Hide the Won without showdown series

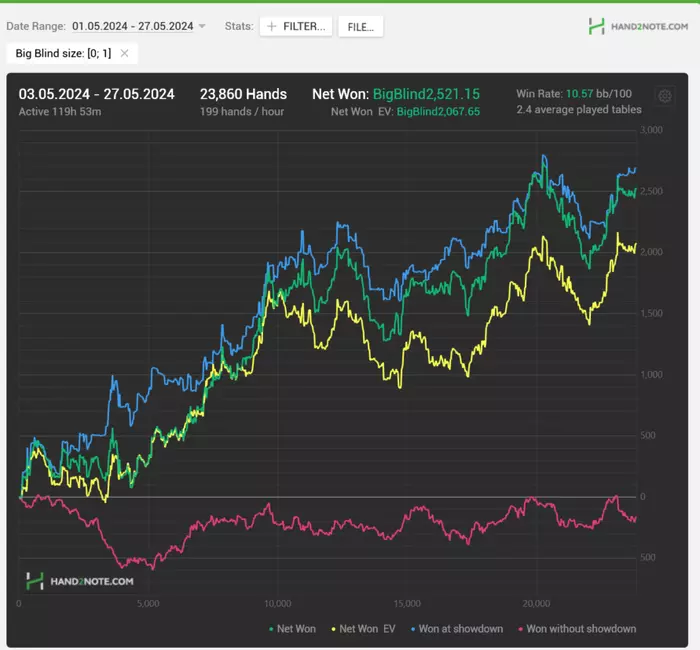pyautogui.click(x=580, y=629)
